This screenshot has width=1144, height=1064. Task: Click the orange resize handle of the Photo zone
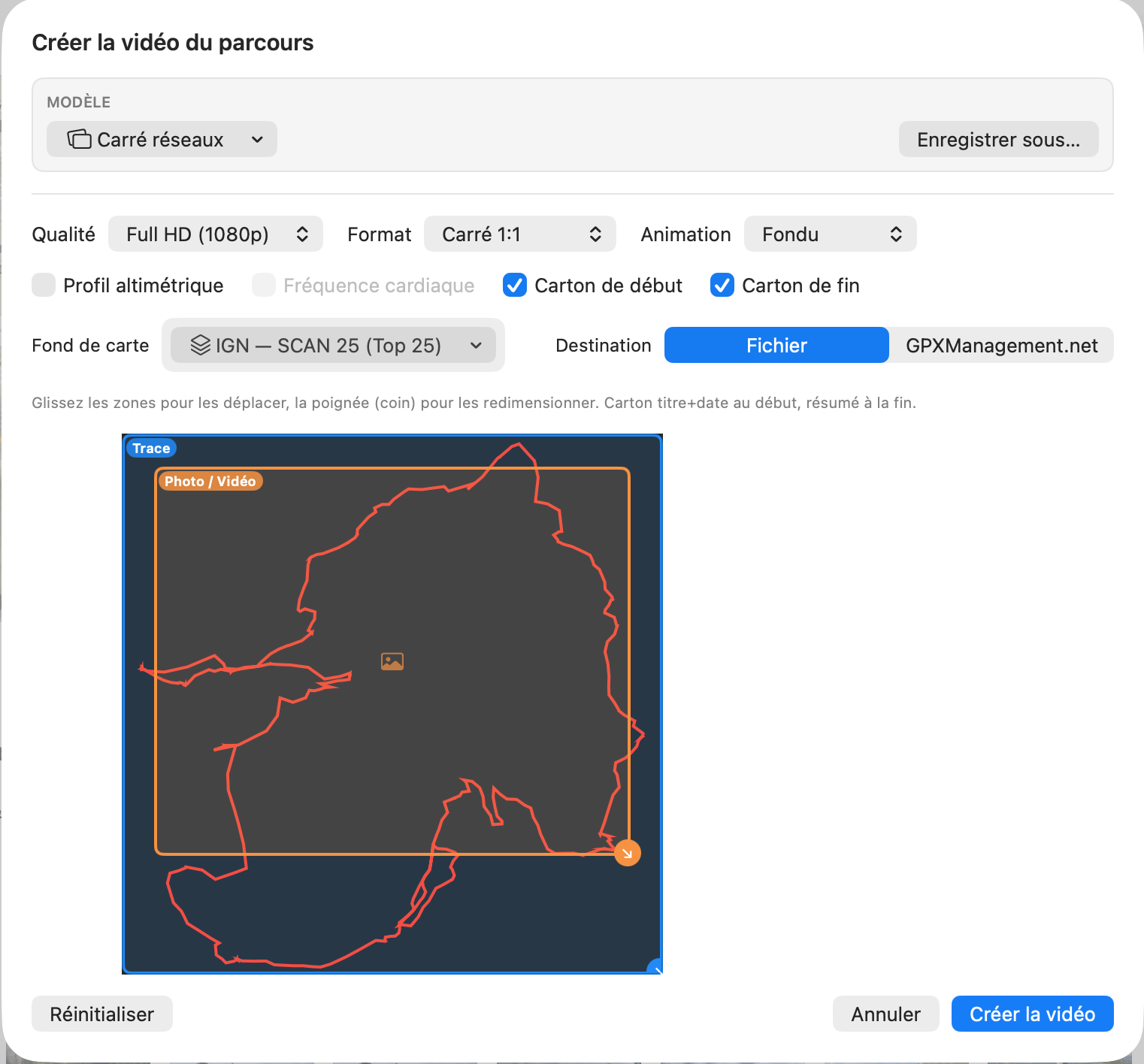pos(628,853)
